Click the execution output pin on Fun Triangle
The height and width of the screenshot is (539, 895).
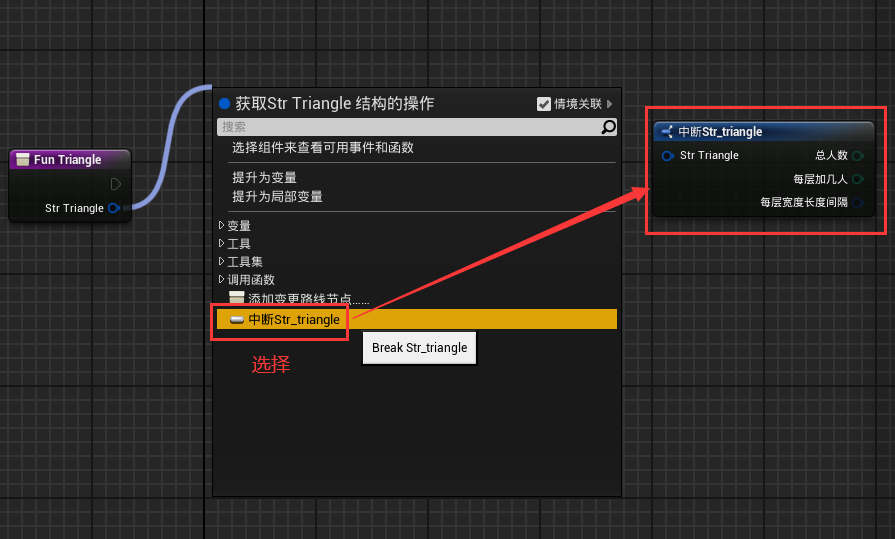[x=115, y=184]
